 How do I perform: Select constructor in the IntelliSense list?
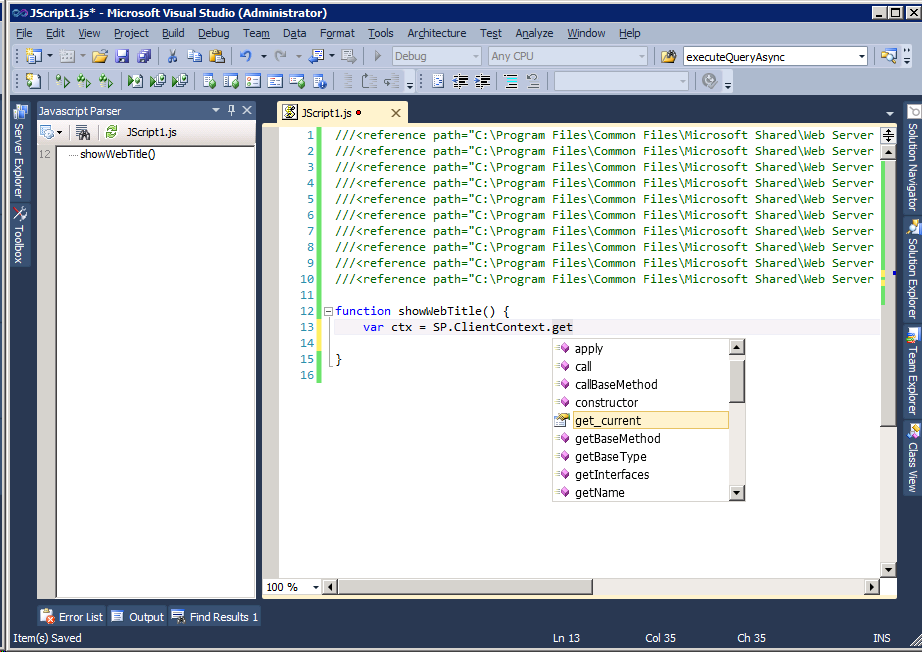click(x=642, y=403)
